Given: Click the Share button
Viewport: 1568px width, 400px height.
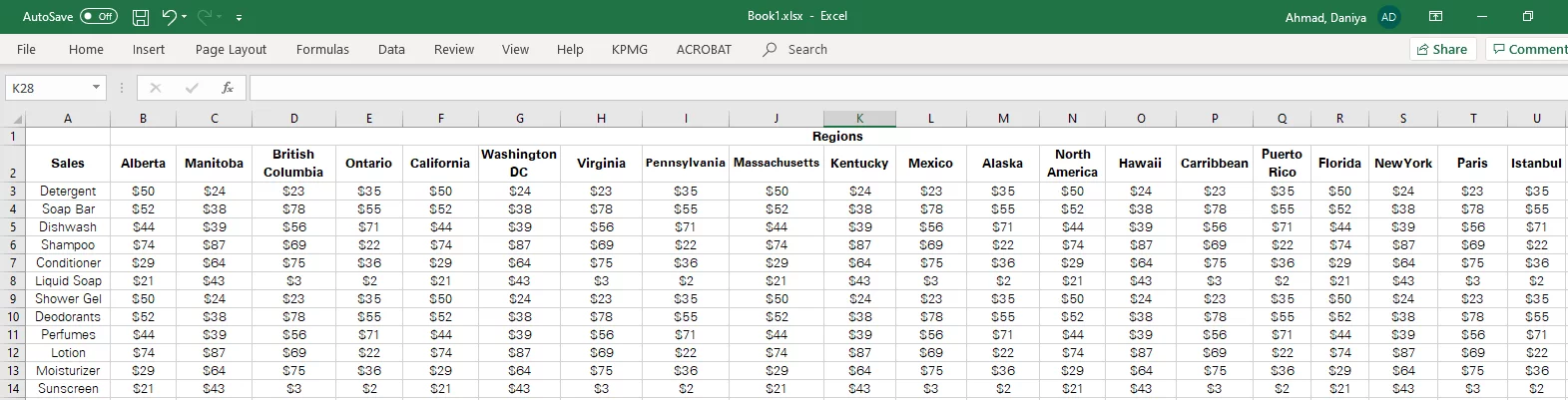Looking at the screenshot, I should click(1442, 49).
